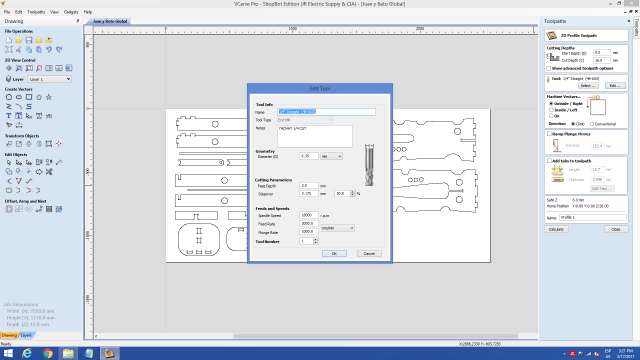Open the feed rate units dropdown
640x360 pixels.
(337, 228)
